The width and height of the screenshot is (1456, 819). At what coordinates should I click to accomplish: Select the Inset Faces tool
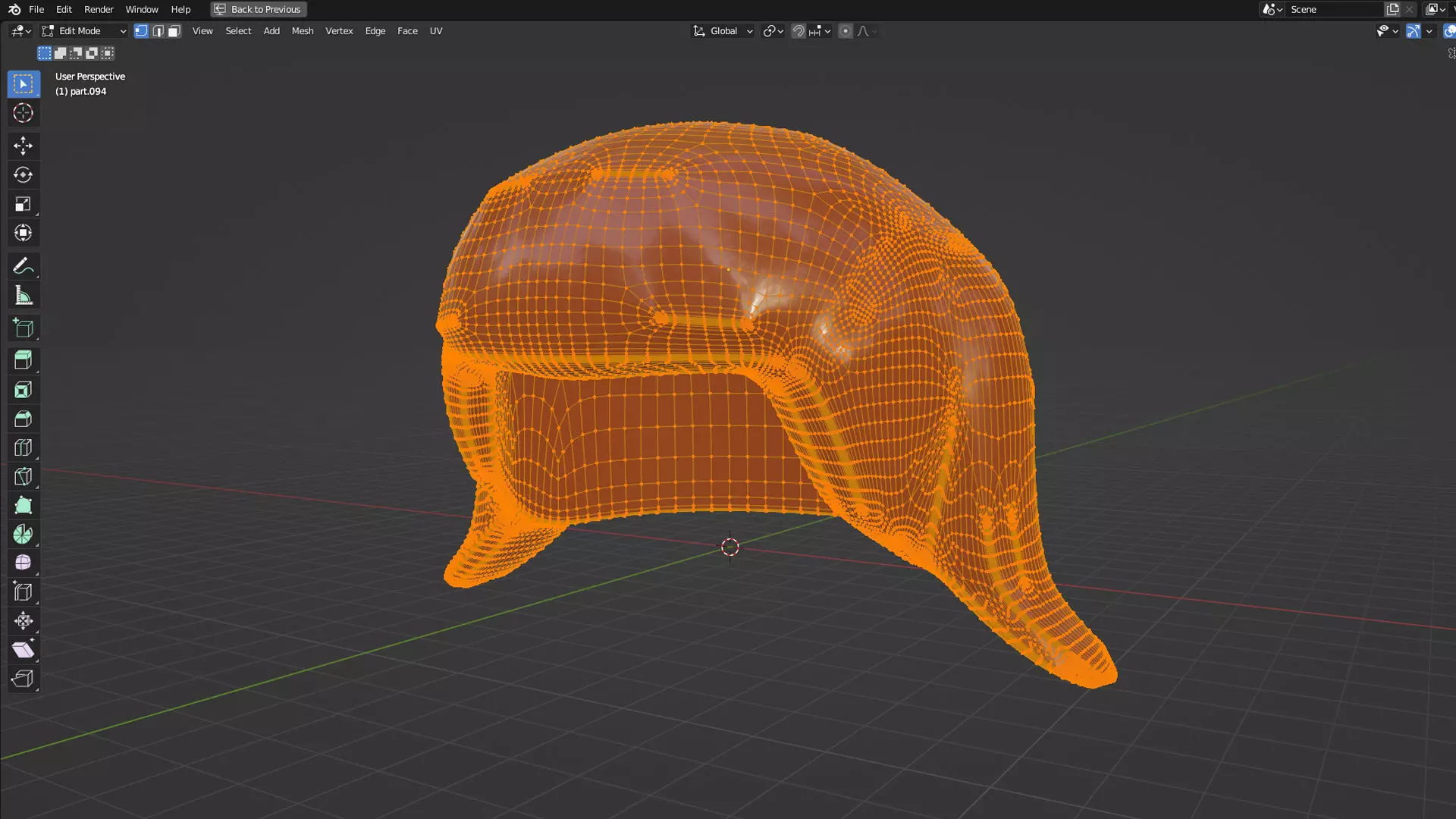pos(23,390)
